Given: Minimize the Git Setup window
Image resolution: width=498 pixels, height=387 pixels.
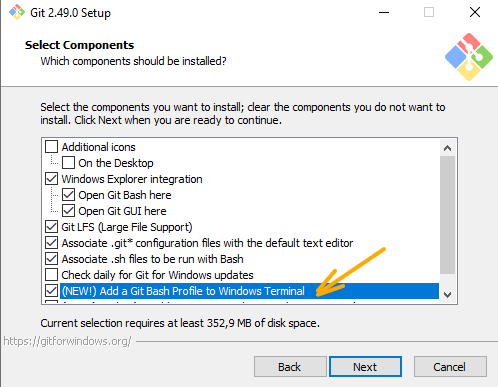Looking at the screenshot, I should (x=384, y=12).
